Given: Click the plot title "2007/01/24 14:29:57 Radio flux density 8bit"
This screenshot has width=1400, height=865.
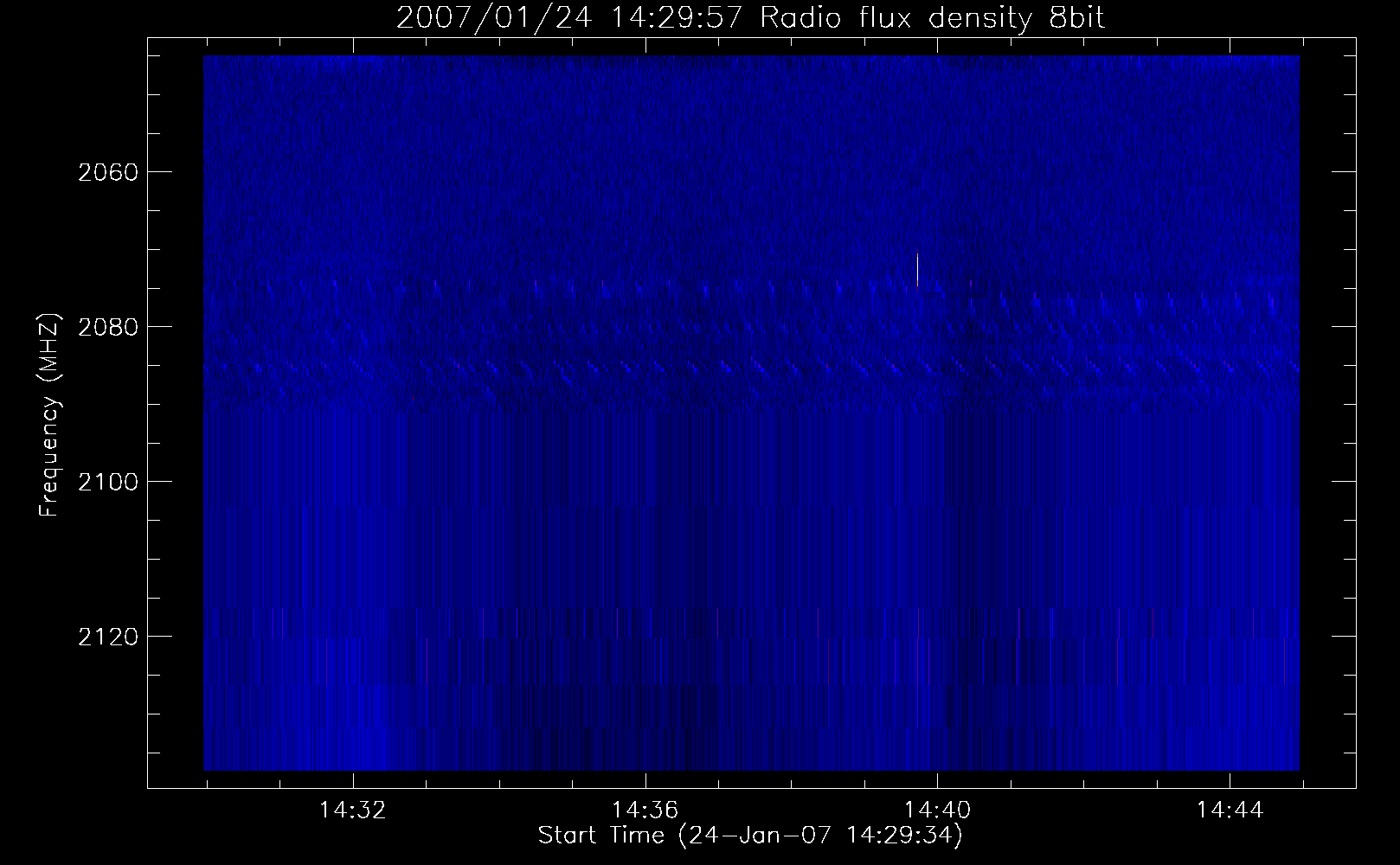Looking at the screenshot, I should (750, 17).
